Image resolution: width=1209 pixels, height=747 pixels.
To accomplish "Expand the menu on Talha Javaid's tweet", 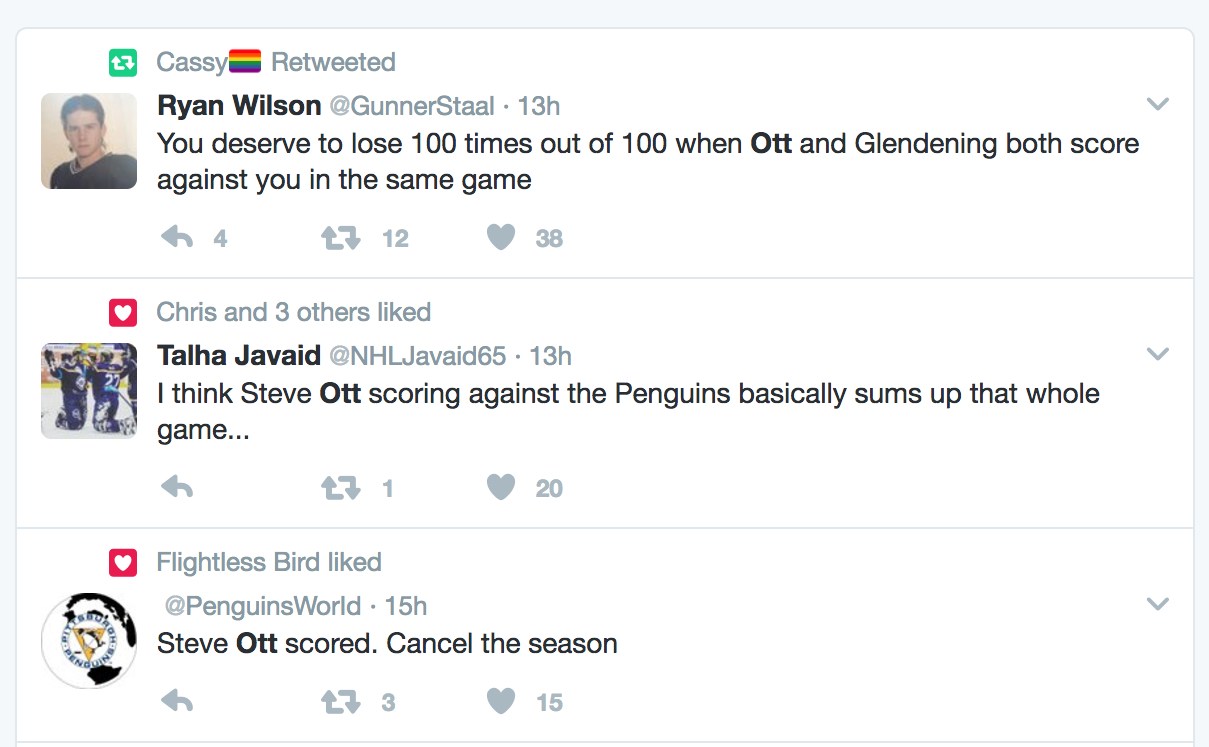I will point(1157,354).
